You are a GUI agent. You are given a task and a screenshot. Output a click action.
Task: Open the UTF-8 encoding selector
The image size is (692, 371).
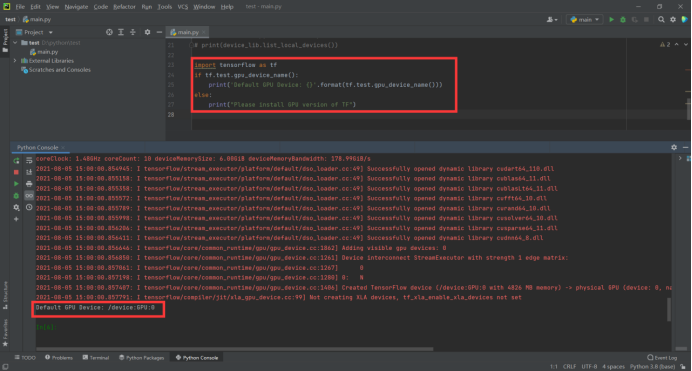point(589,367)
